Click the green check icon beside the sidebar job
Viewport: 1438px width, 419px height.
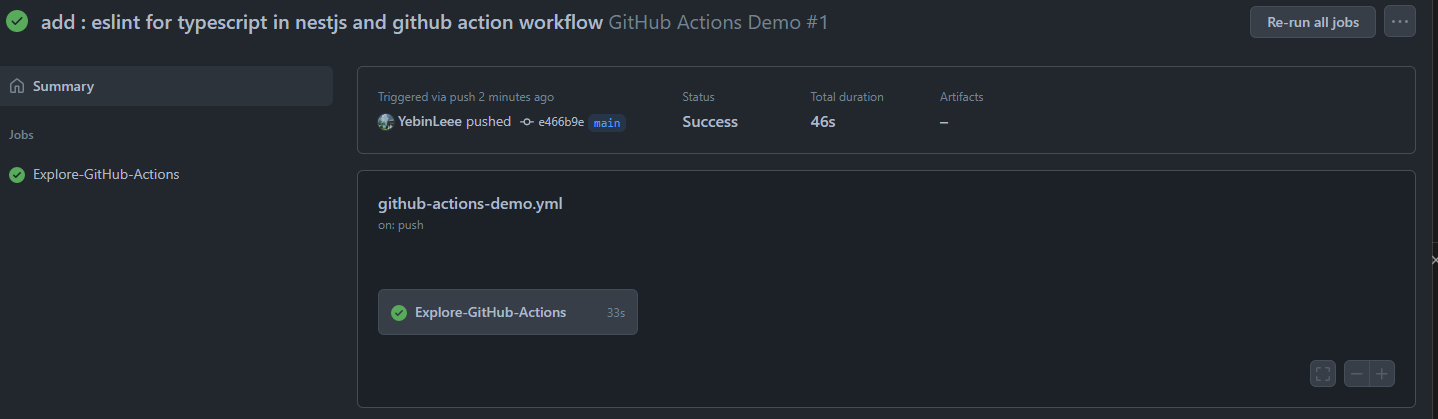pyautogui.click(x=17, y=175)
